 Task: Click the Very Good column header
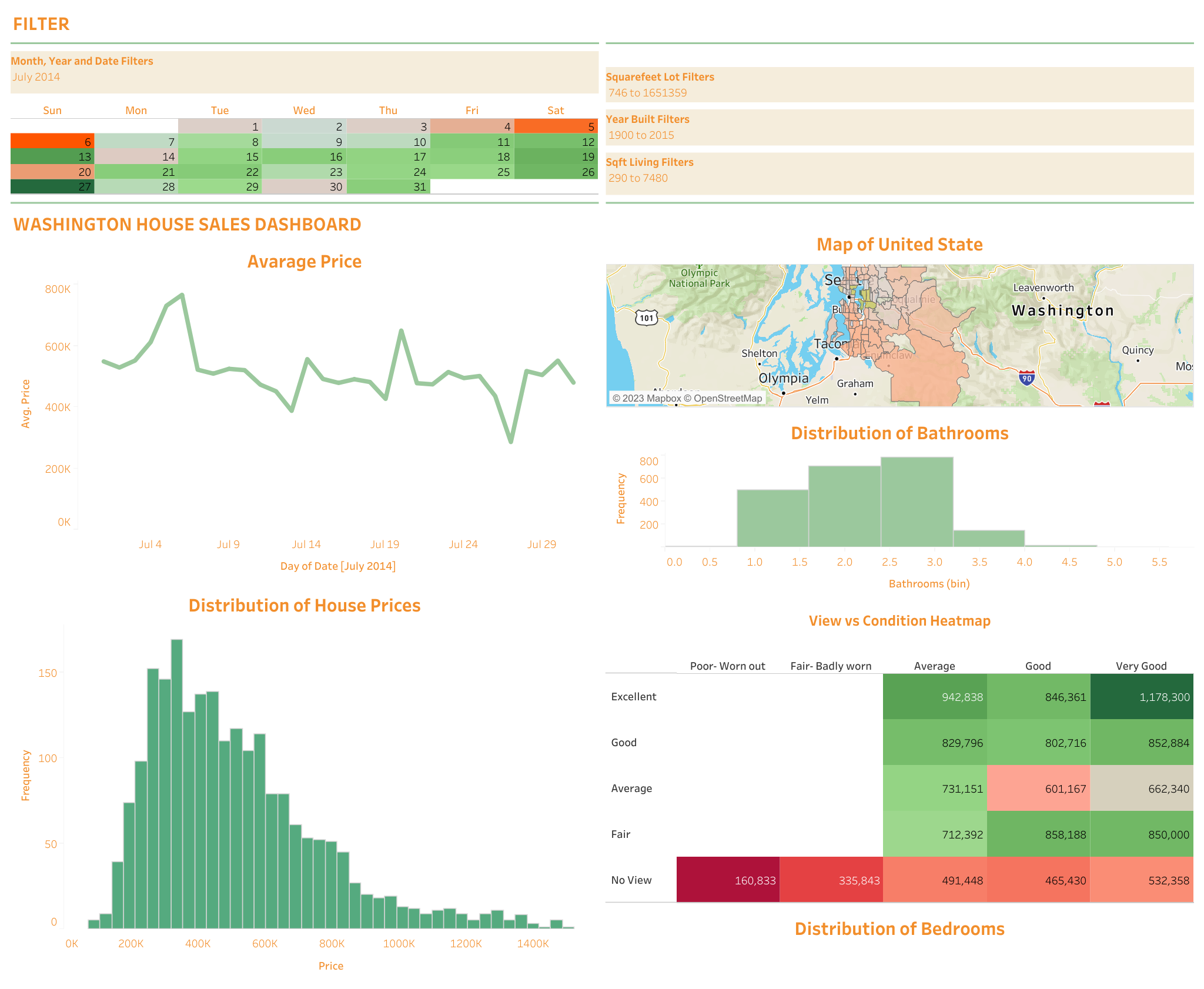[1141, 666]
